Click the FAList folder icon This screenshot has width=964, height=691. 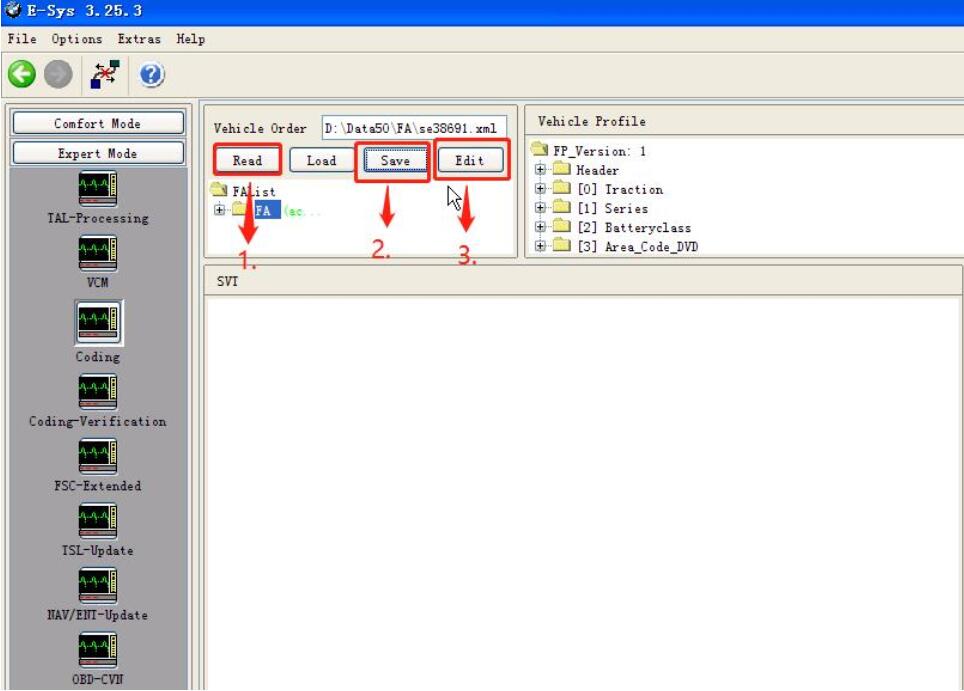pyautogui.click(x=219, y=189)
